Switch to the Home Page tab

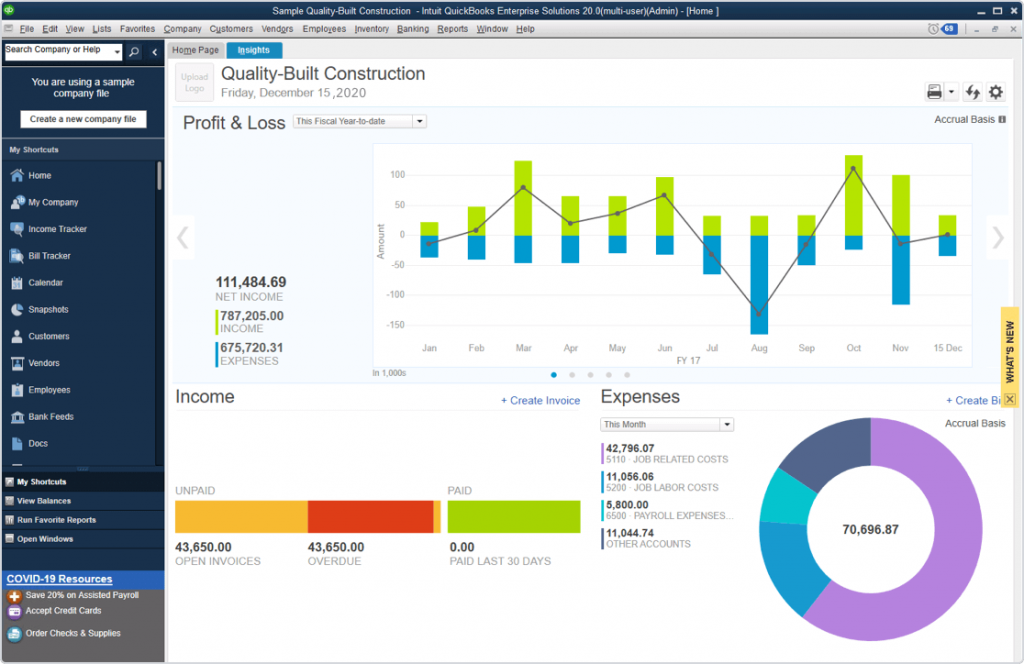click(x=195, y=49)
